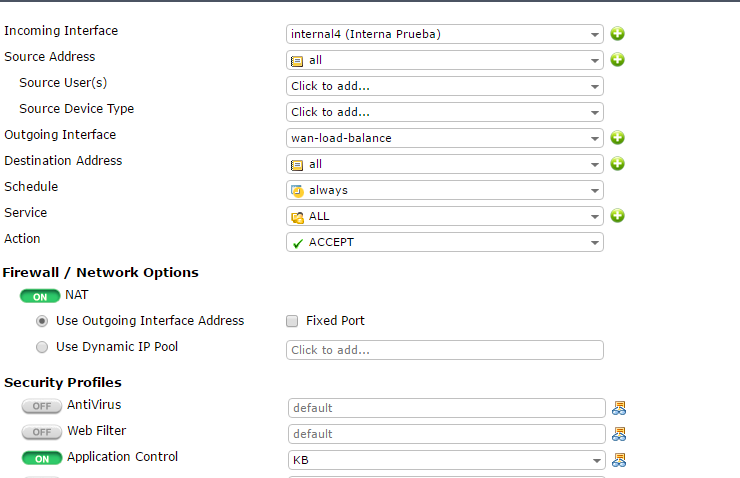The image size is (740, 478).
Task: Open Application Control profile edit icon
Action: coord(620,460)
